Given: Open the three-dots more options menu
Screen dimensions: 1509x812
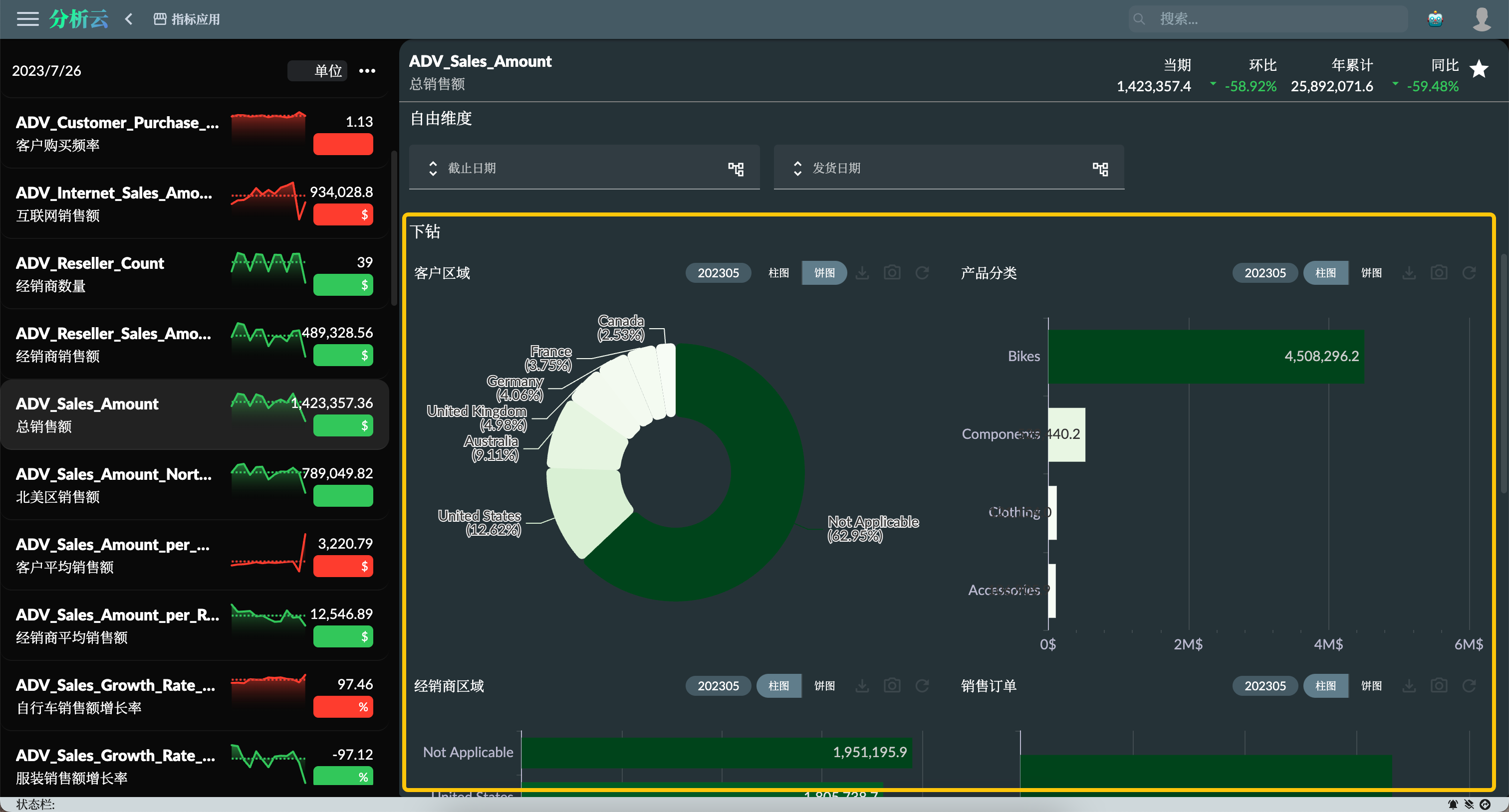Looking at the screenshot, I should coord(367,71).
